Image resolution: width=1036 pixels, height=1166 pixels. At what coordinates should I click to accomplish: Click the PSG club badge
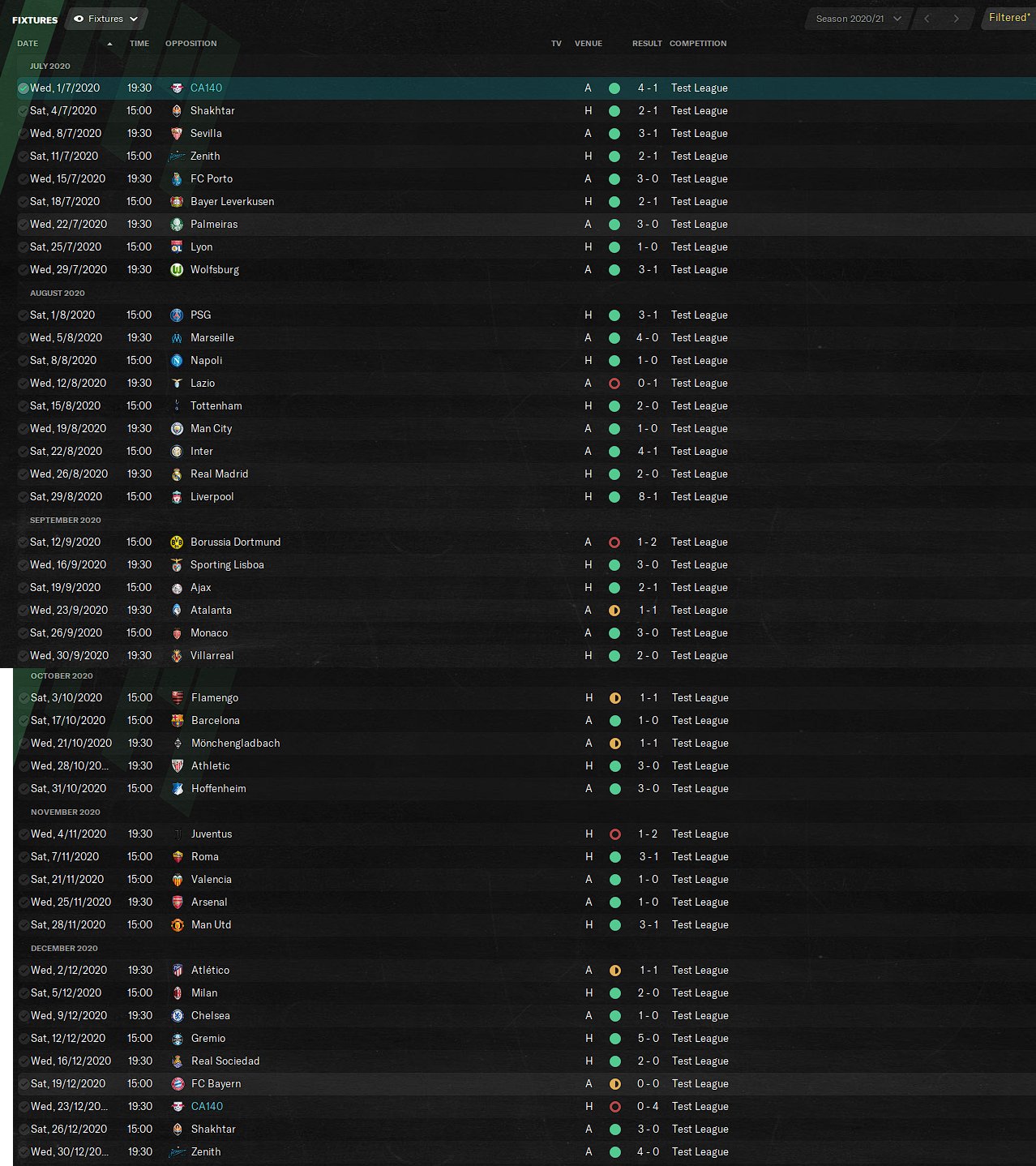177,315
